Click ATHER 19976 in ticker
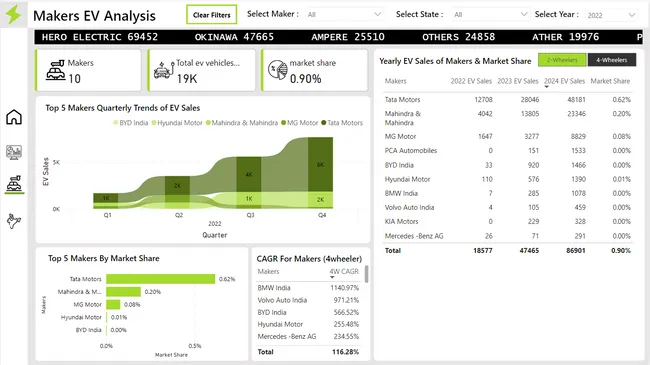The width and height of the screenshot is (650, 365). coord(565,37)
